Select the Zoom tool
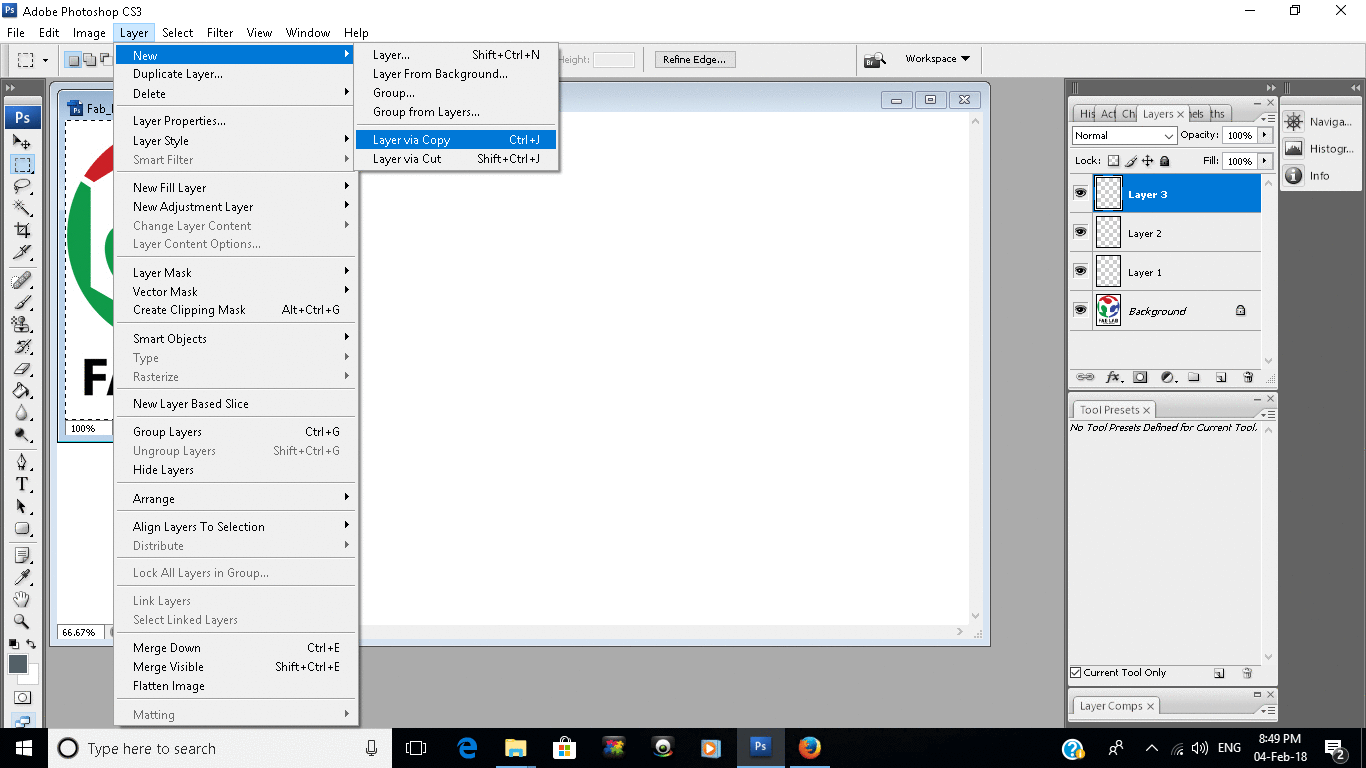 pyautogui.click(x=22, y=621)
